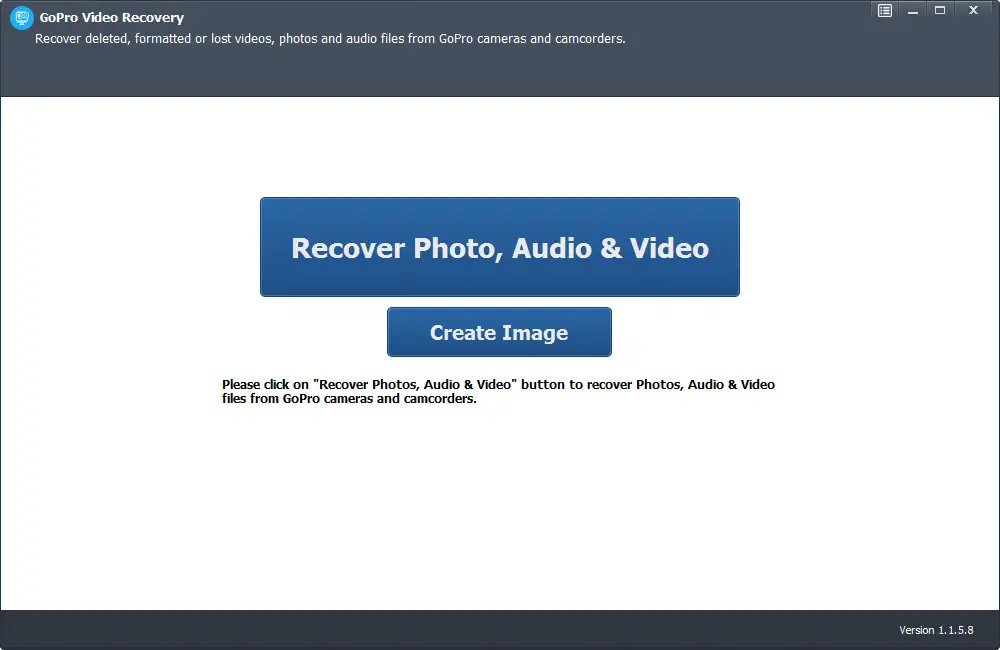Click the 'Please click on' instruction text
Screen dimensions: 1000x650
tap(498, 392)
